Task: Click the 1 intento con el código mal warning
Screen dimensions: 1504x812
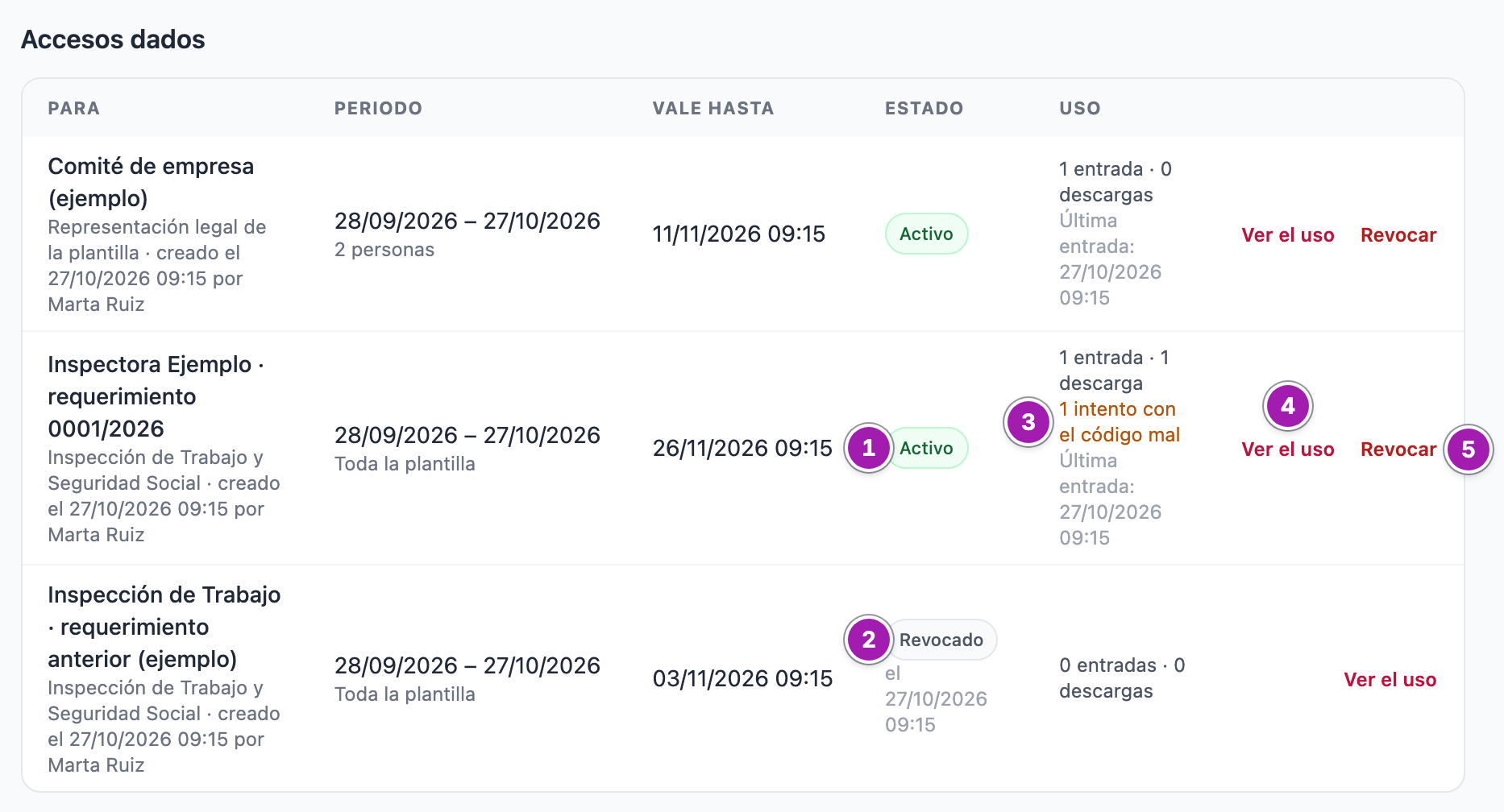Action: pos(1120,422)
